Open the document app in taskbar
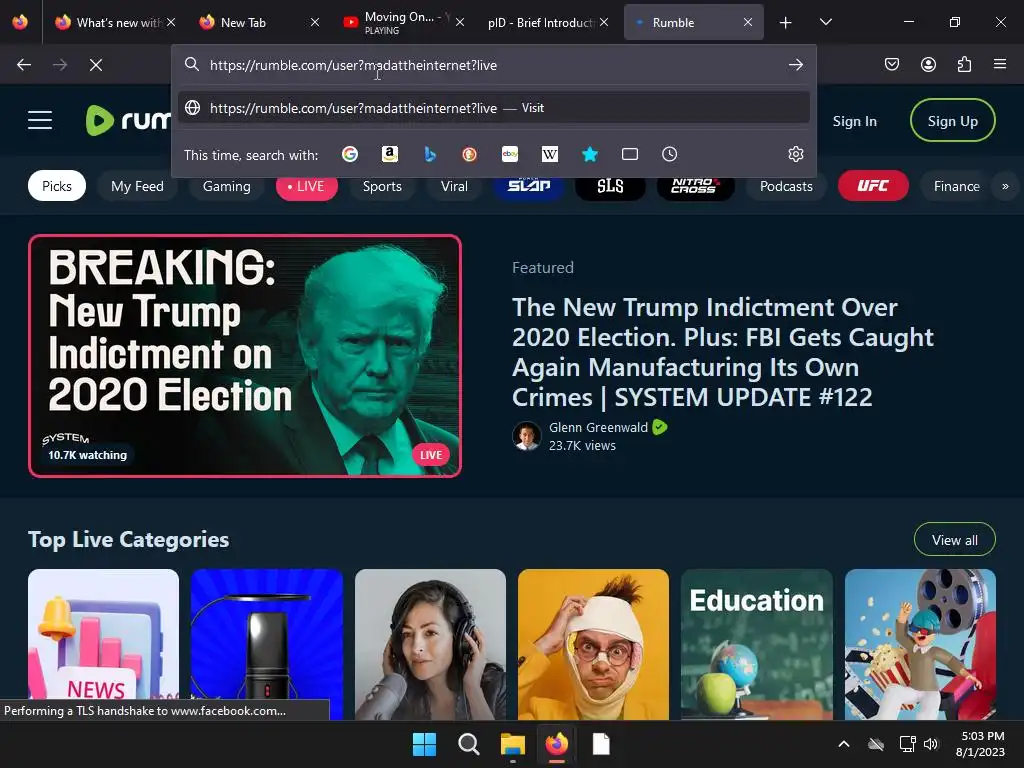The image size is (1024, 768). click(x=601, y=744)
